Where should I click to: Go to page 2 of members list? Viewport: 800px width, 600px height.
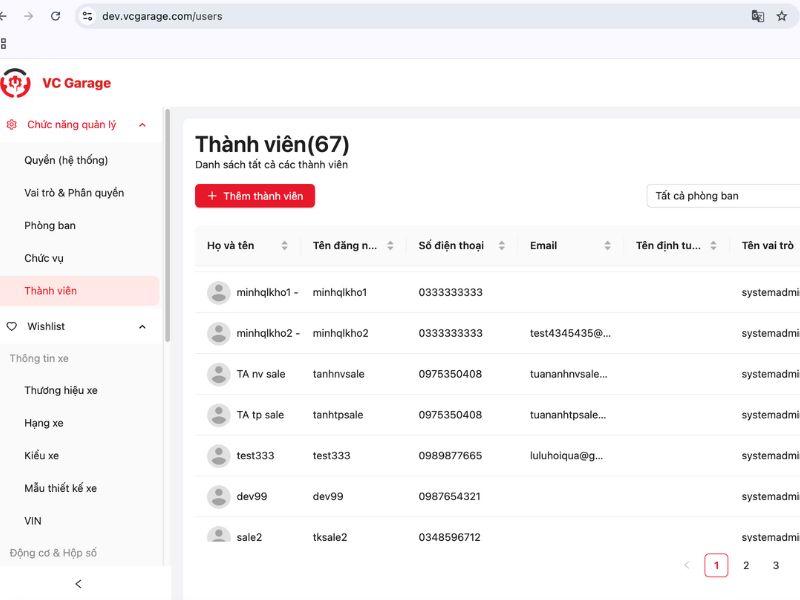tap(746, 565)
